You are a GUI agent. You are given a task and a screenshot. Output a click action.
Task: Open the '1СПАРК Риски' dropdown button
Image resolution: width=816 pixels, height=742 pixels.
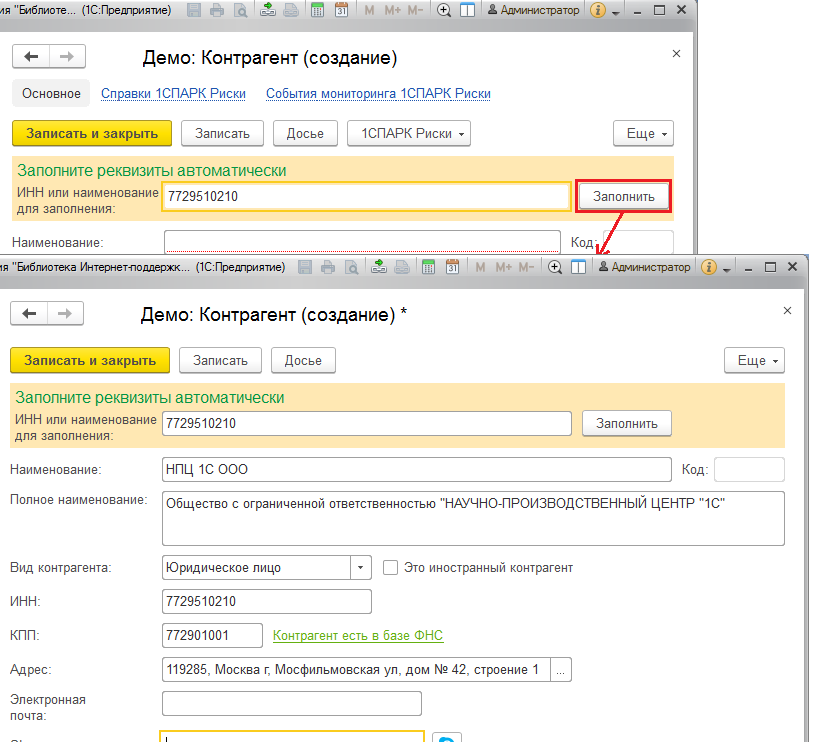click(x=409, y=134)
